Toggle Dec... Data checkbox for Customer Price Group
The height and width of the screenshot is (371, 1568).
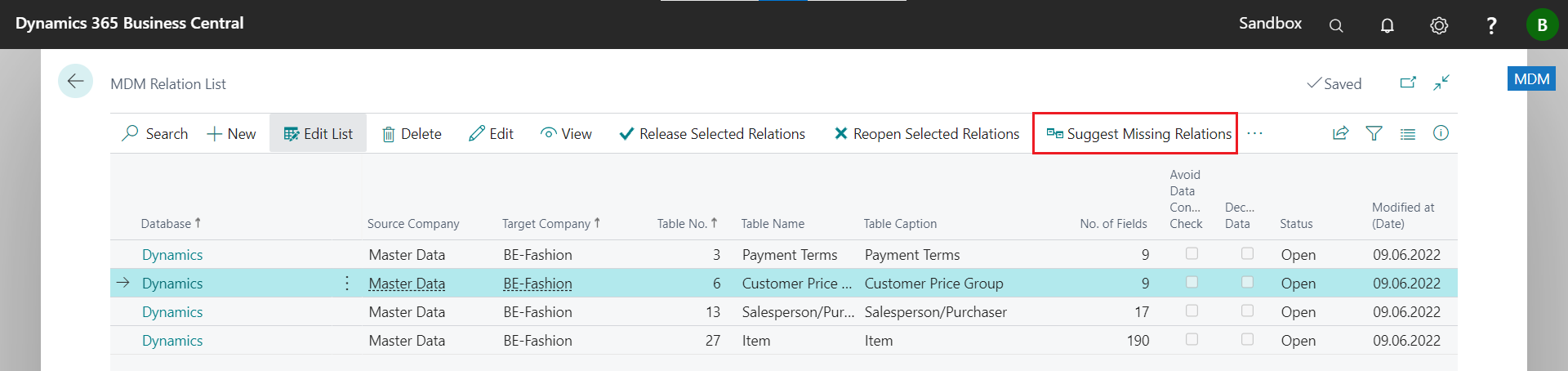click(x=1247, y=282)
